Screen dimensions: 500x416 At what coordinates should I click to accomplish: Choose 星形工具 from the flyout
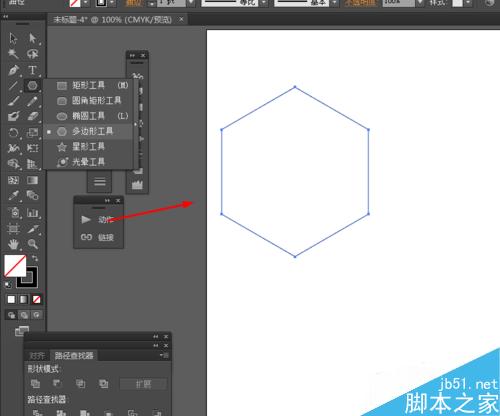coord(89,147)
